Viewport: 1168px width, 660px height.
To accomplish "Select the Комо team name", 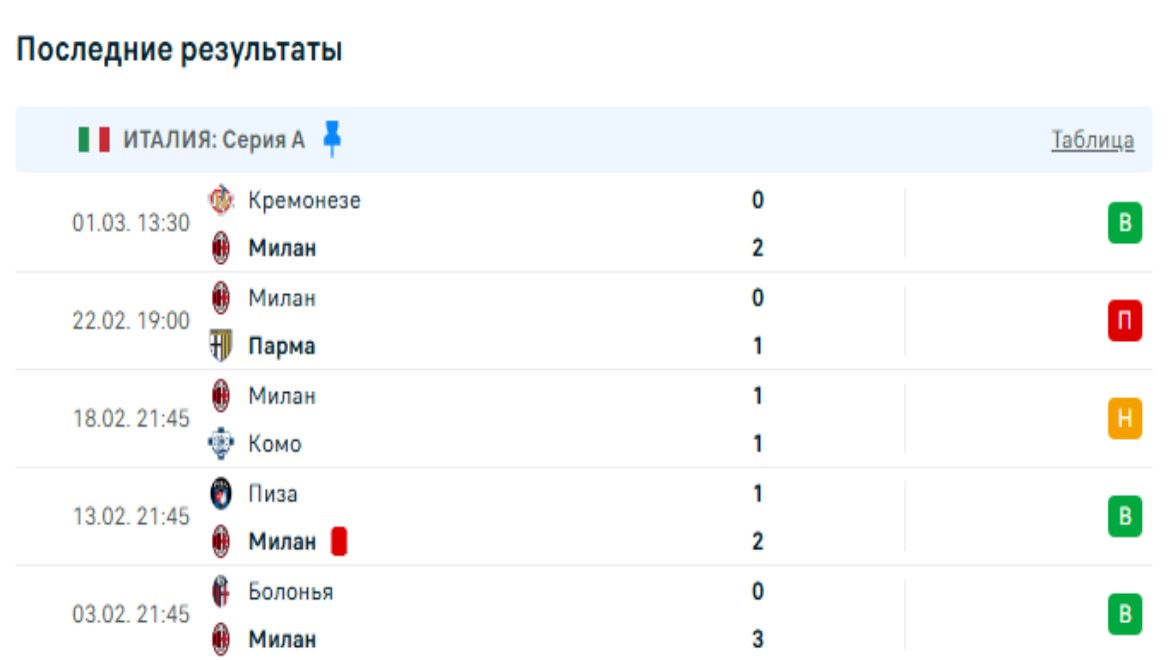I will coord(275,444).
